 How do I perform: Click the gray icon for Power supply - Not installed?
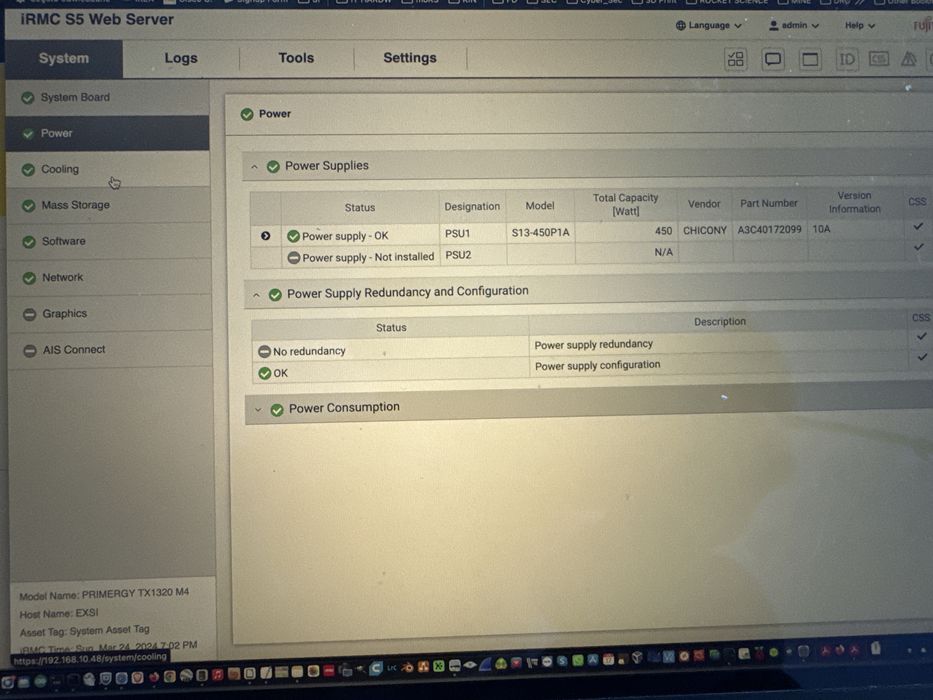pos(294,258)
